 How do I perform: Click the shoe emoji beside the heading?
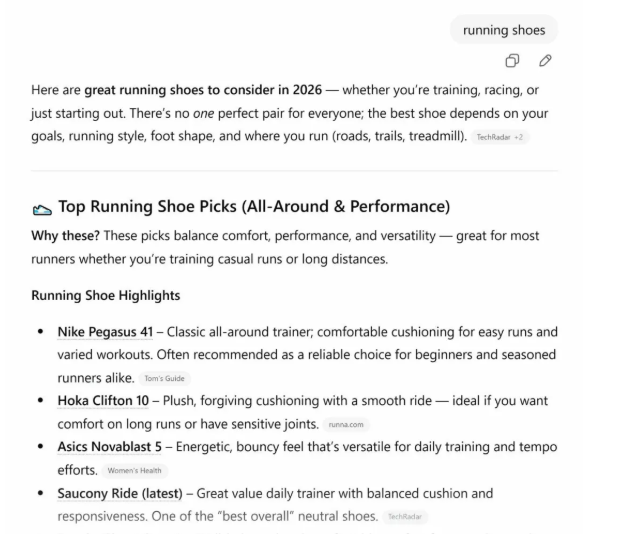tap(42, 208)
